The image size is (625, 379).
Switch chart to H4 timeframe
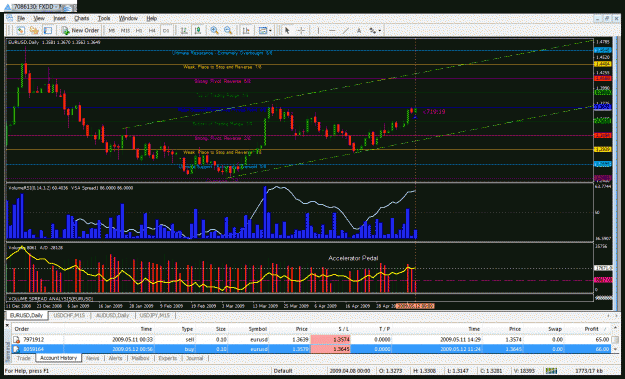point(152,30)
